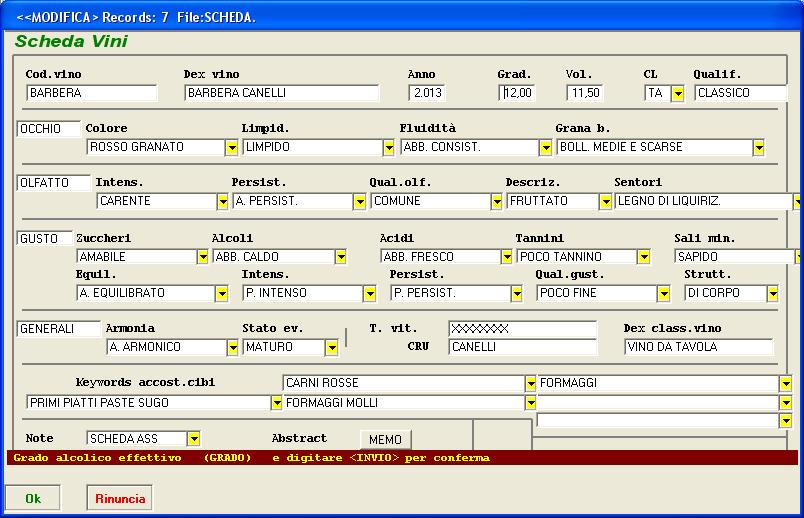804x518 pixels.
Task: Click the OCCHIO section box
Action: click(x=49, y=129)
